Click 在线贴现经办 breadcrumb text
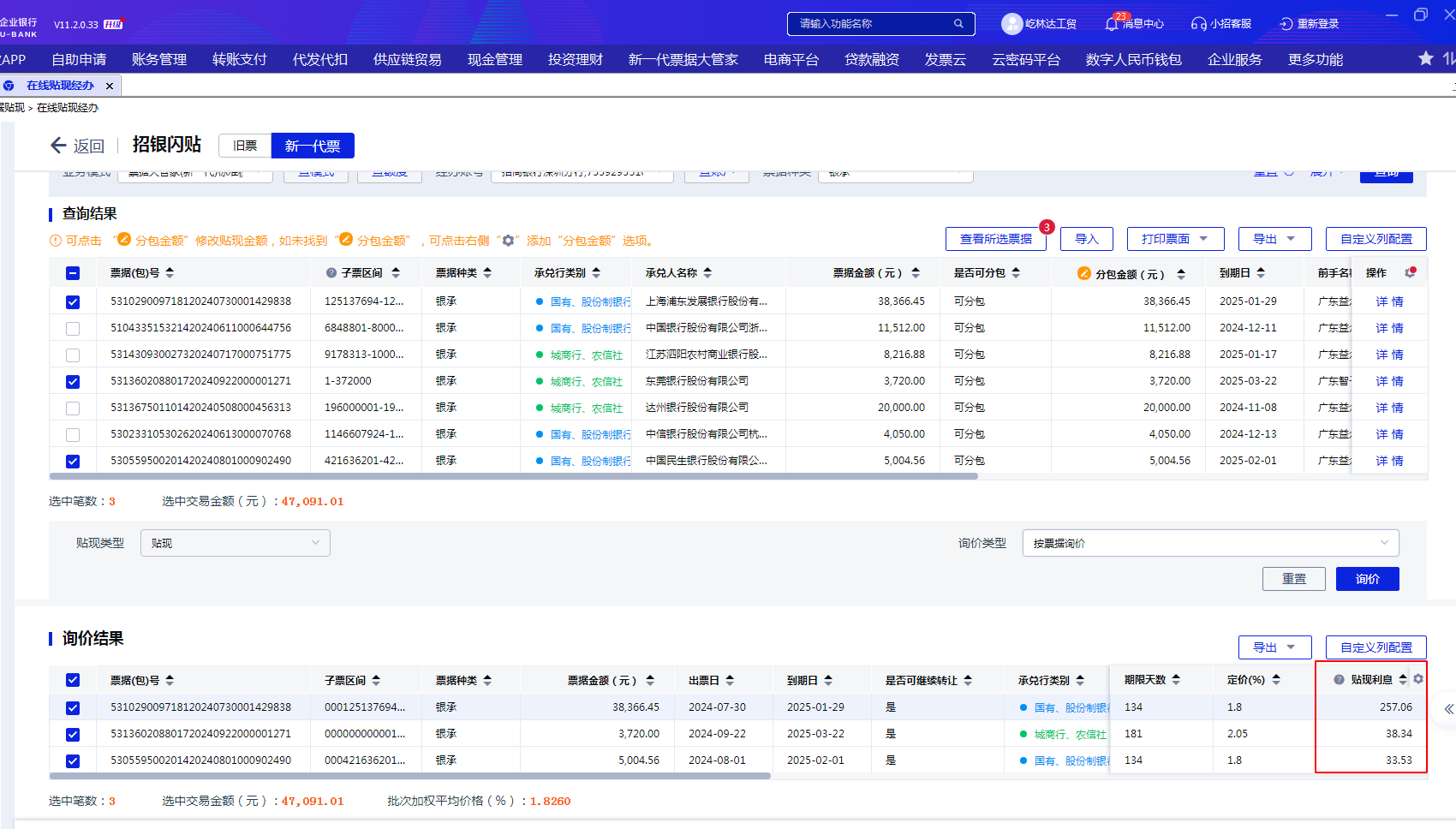Screen dimensions: 1456x829 68,108
